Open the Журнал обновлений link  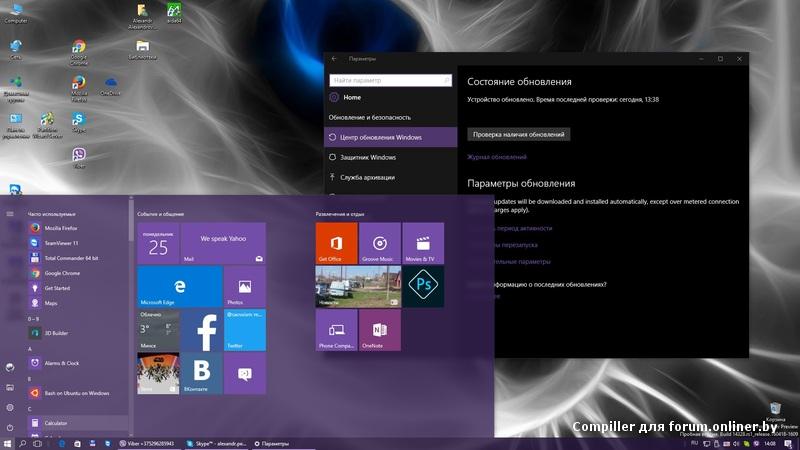tap(496, 157)
